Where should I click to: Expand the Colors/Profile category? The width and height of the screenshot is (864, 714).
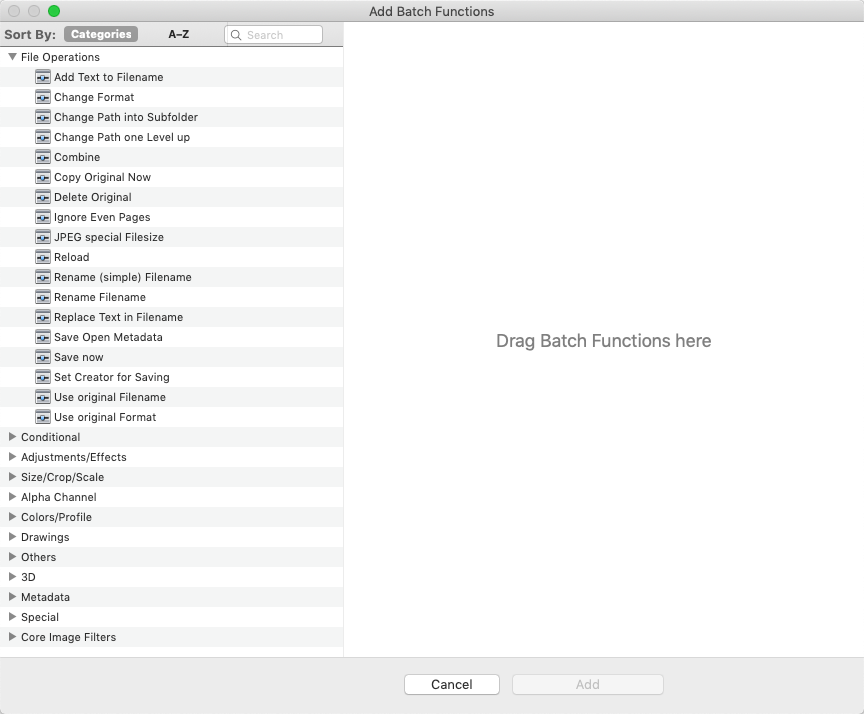(x=12, y=517)
